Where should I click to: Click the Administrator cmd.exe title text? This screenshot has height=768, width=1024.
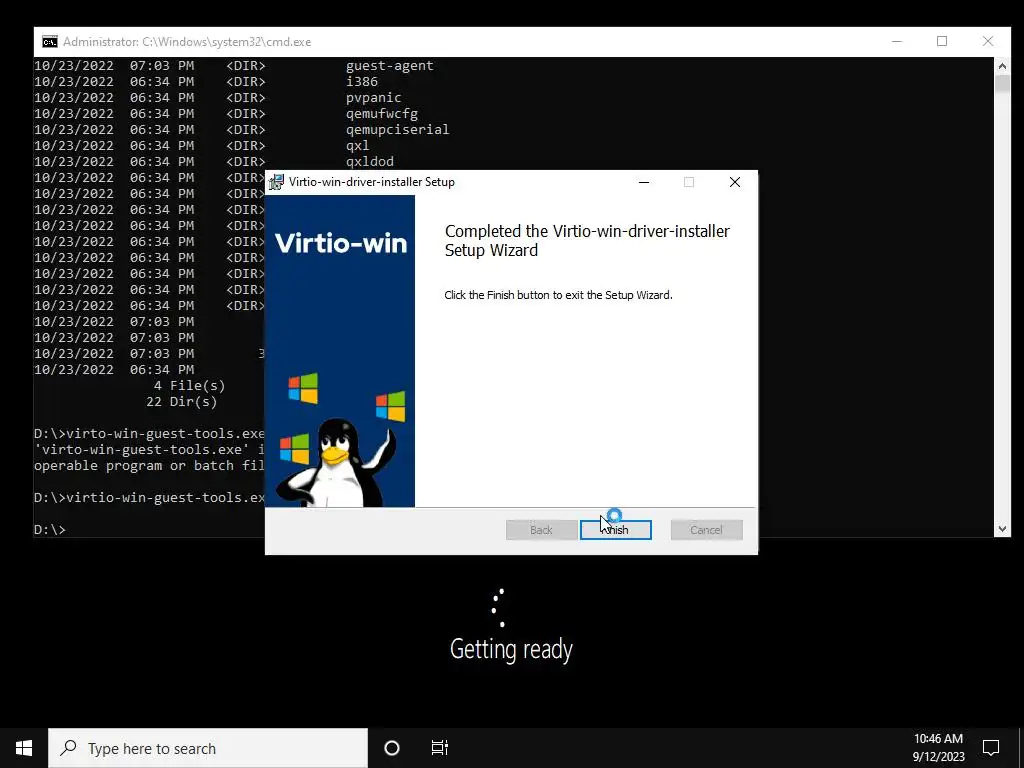click(187, 42)
